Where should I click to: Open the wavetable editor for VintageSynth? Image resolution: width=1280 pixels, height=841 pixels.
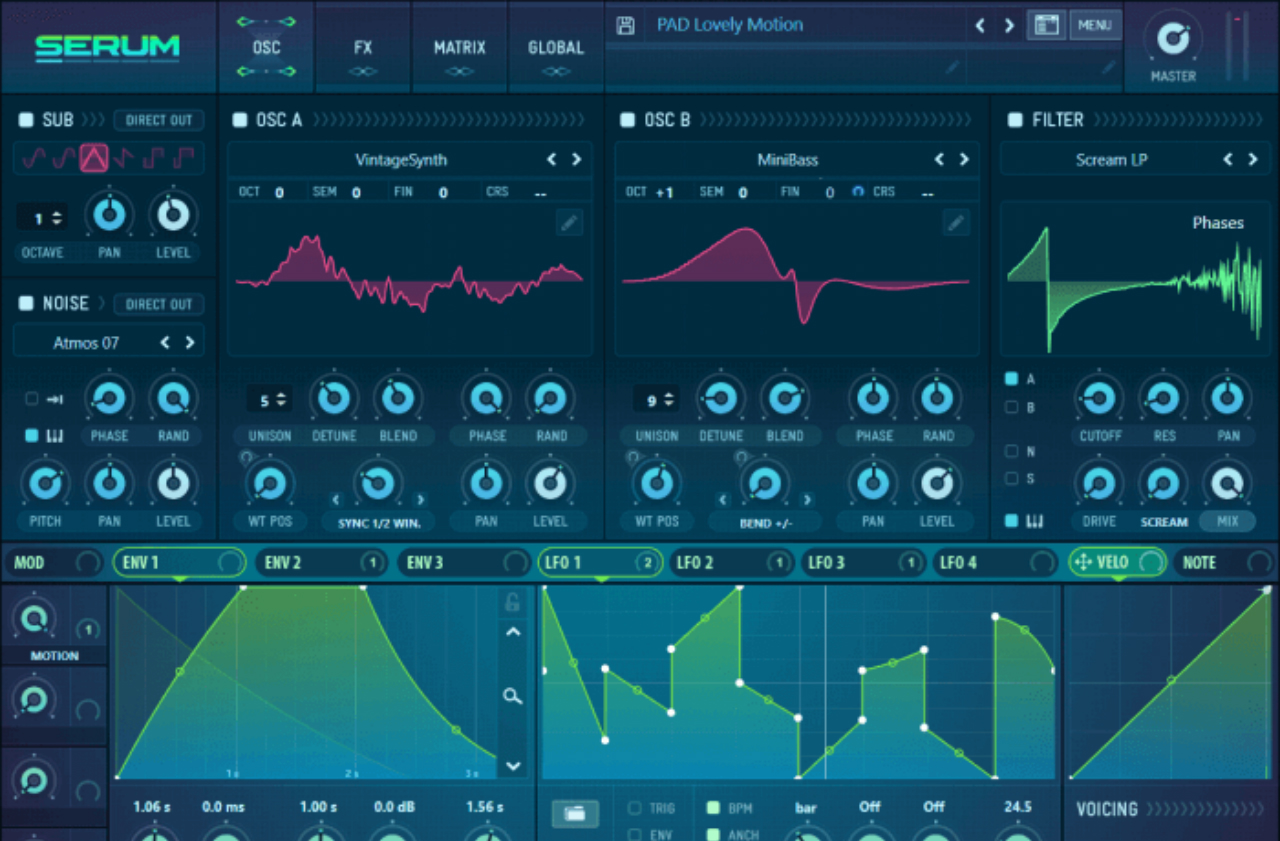pos(569,222)
